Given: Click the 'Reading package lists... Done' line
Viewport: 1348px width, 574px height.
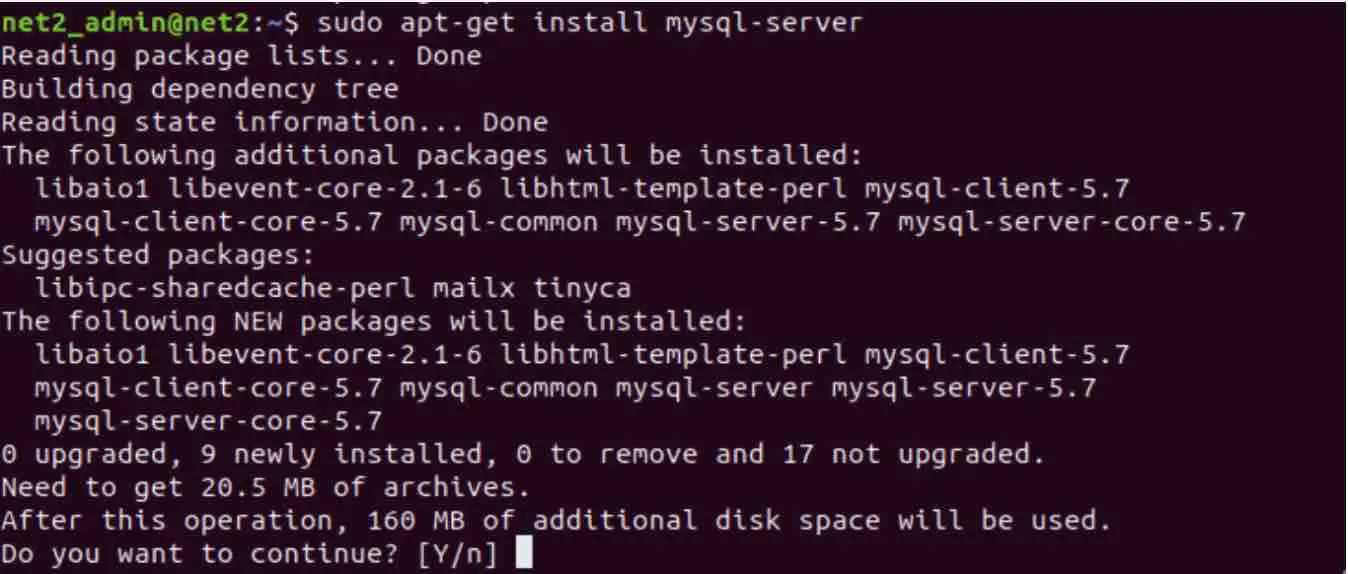Looking at the screenshot, I should pyautogui.click(x=241, y=56).
